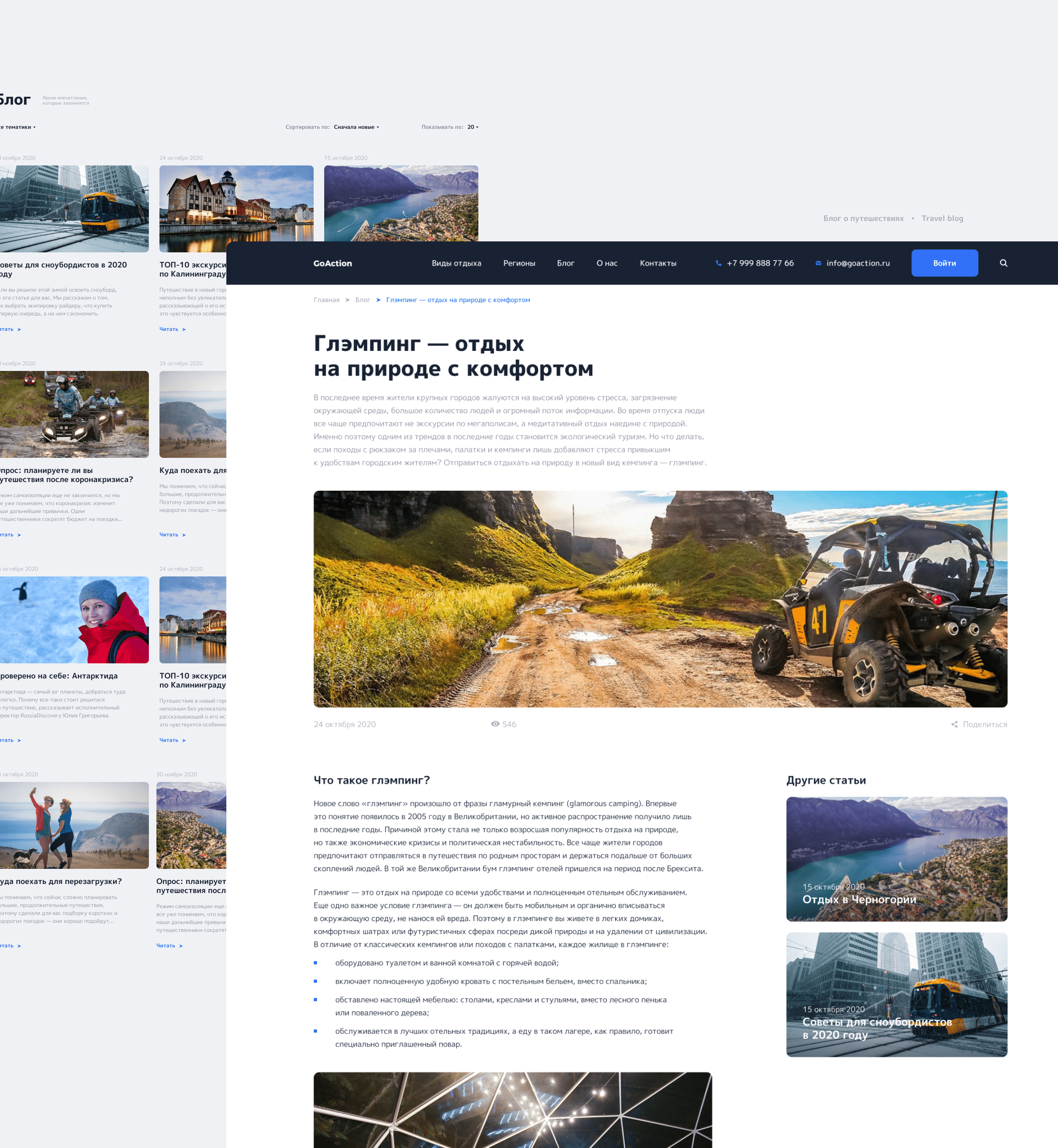
Task: Click the share icon near Поделиться
Action: [x=954, y=725]
